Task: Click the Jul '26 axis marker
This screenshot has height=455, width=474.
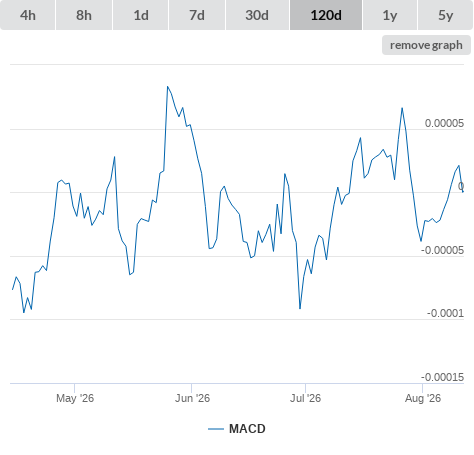Action: 305,398
